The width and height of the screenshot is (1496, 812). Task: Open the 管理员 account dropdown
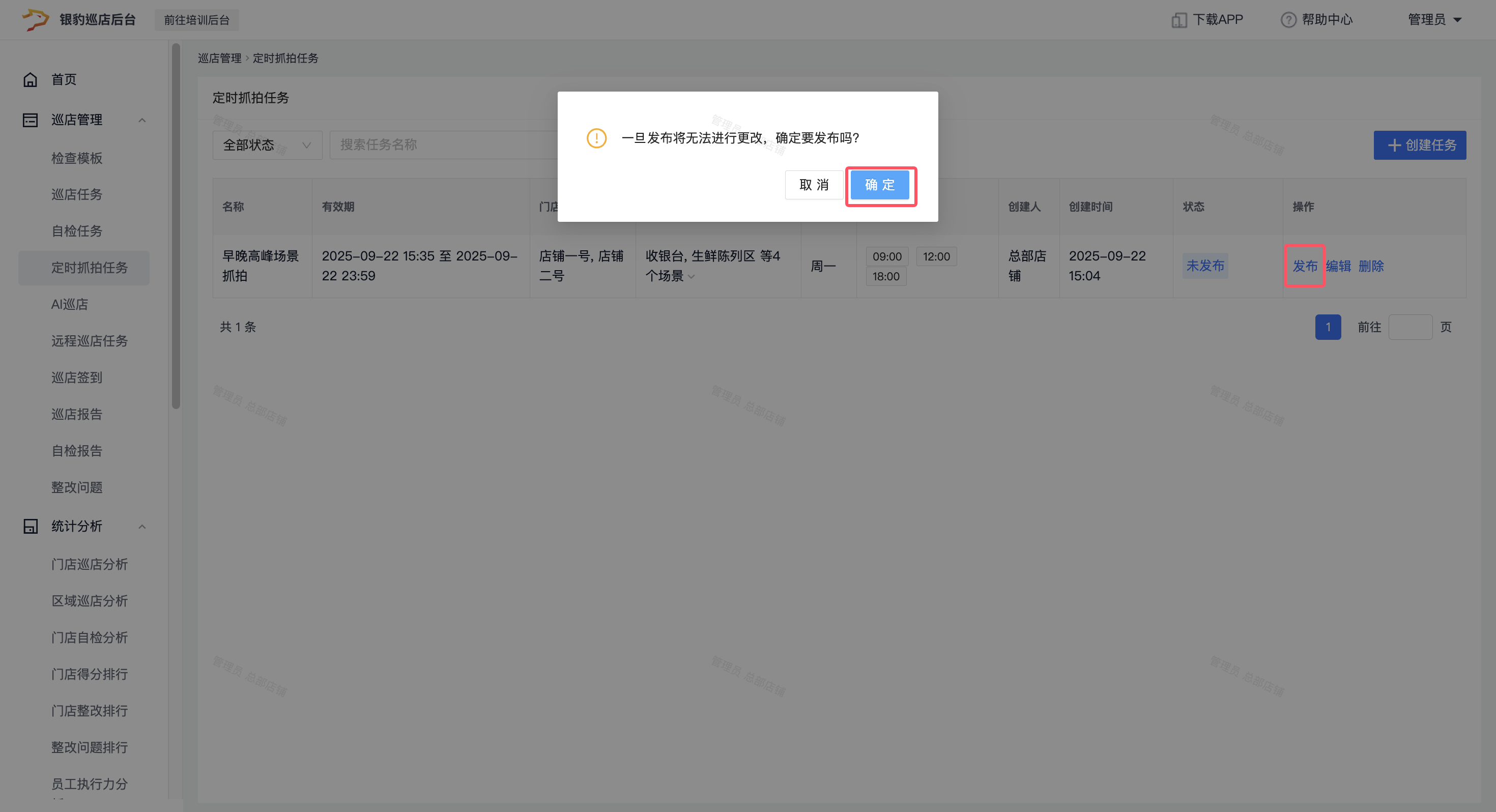(1434, 20)
